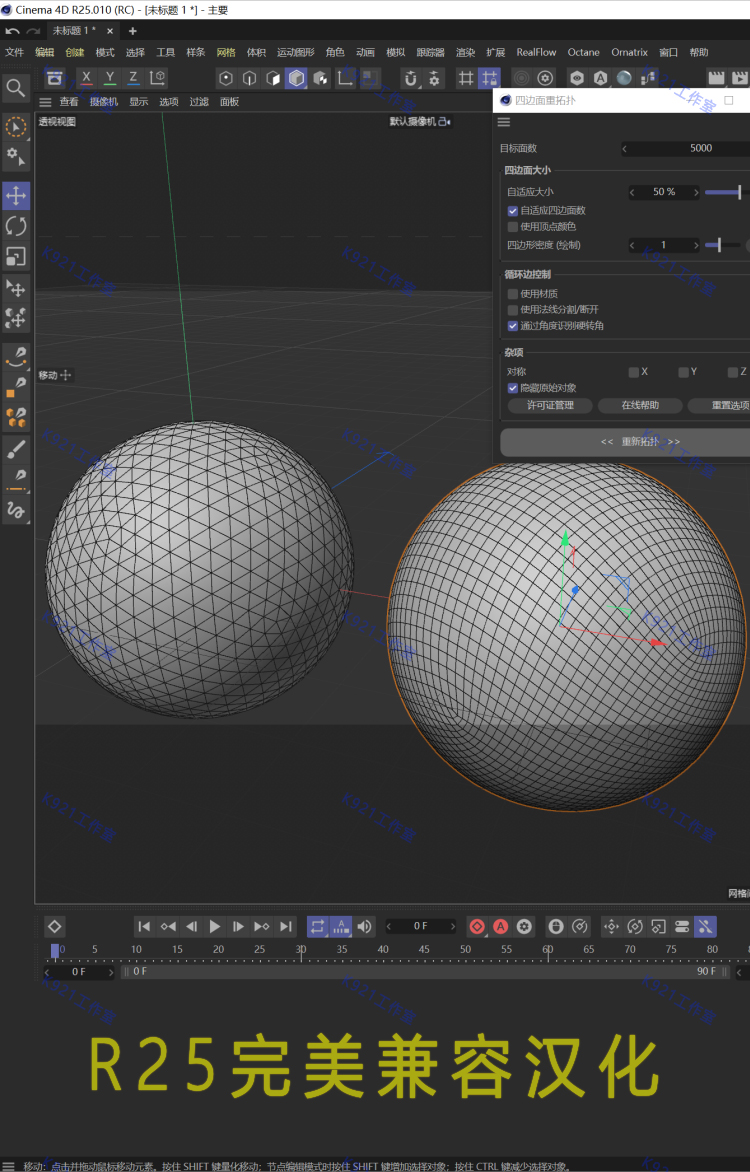750x1172 pixels.
Task: Open the 文件 menu
Action: [14, 52]
